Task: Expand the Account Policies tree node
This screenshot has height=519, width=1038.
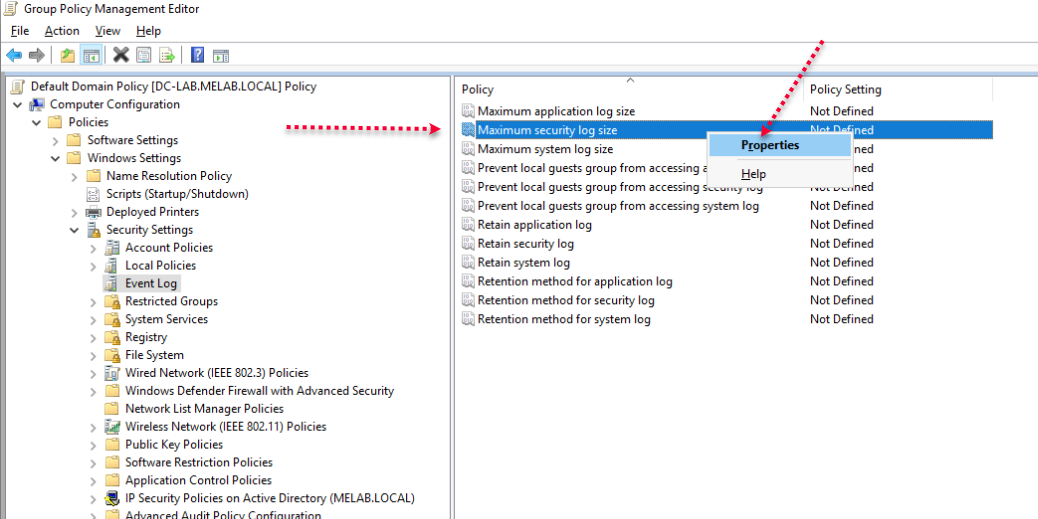Action: (x=93, y=248)
